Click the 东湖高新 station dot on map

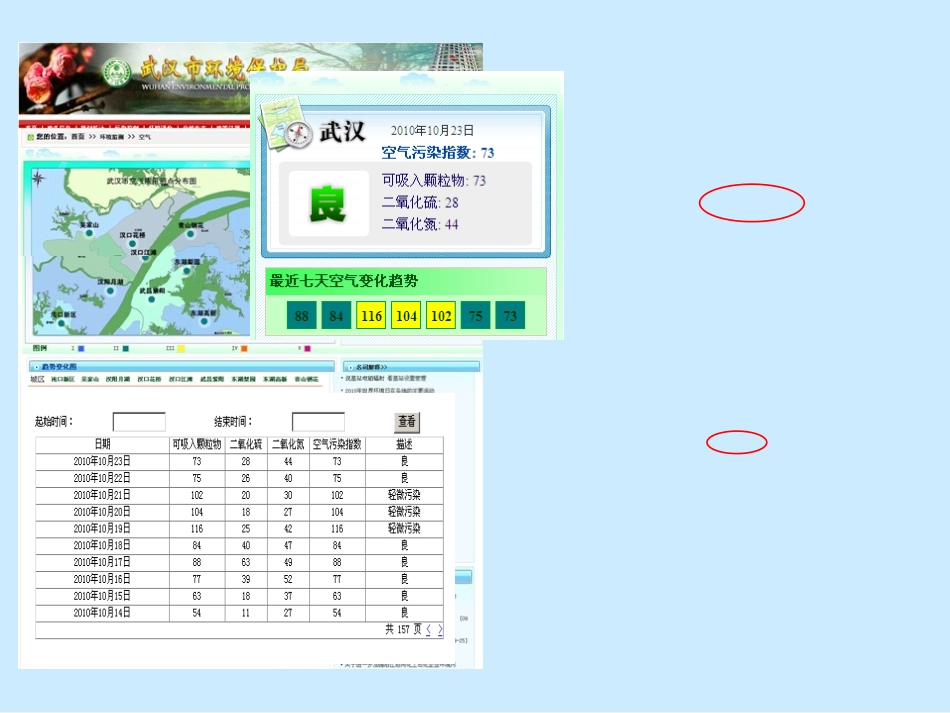204,321
